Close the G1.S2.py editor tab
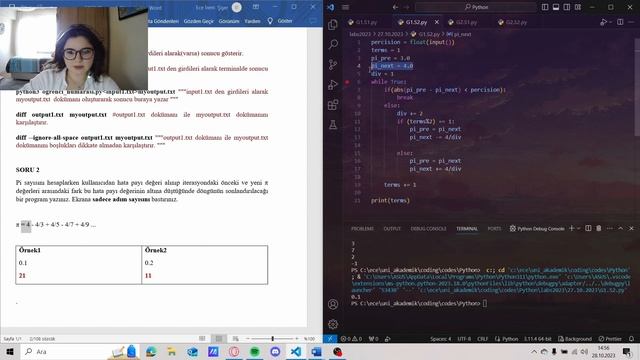This screenshot has height=360, width=640. tap(437, 22)
